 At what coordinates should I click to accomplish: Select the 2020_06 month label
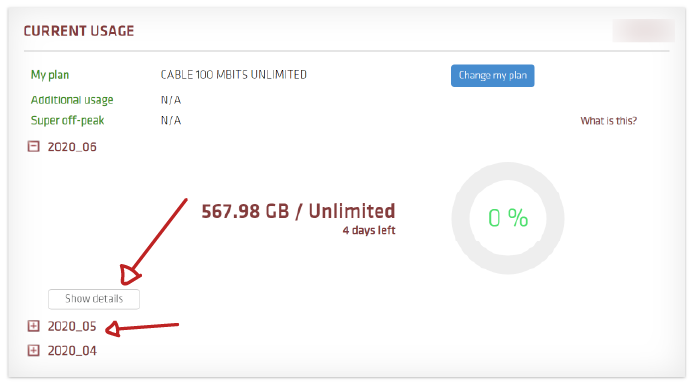[72, 147]
